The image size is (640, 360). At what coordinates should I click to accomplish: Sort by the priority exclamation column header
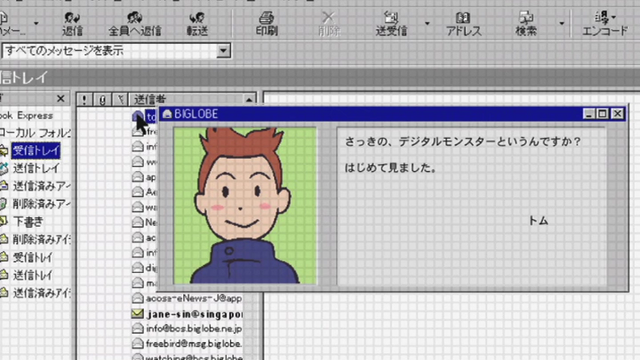[x=84, y=99]
